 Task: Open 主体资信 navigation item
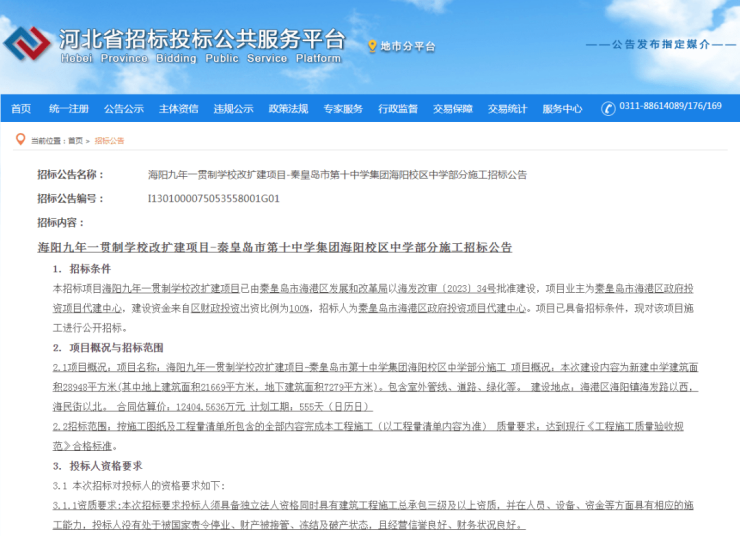click(x=178, y=108)
